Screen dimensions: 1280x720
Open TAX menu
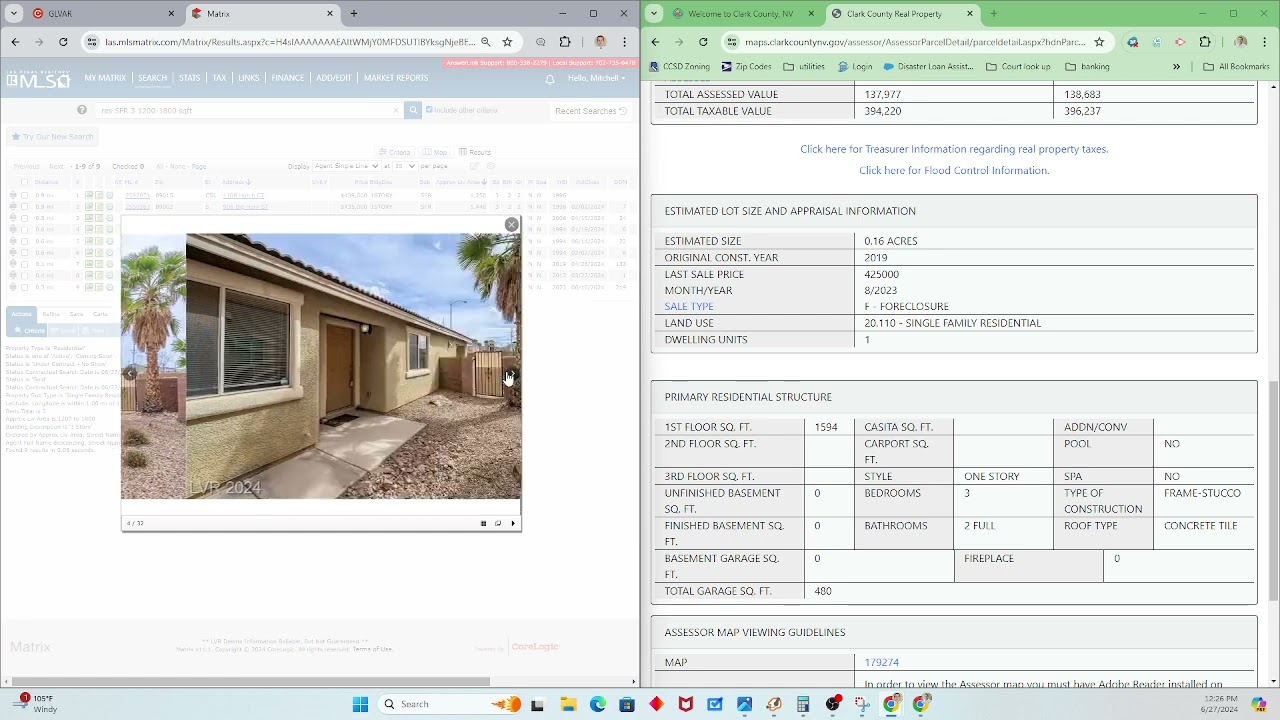[219, 78]
